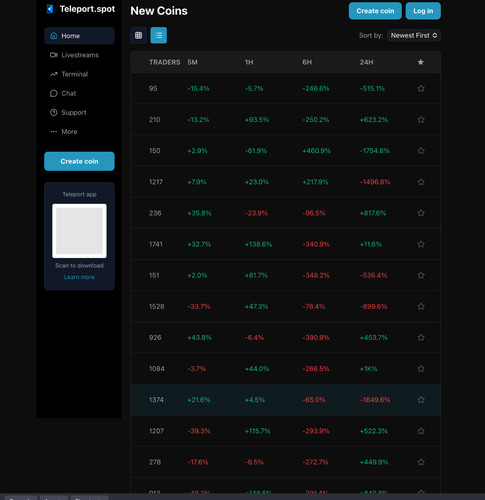The image size is (485, 500).
Task: Click the -15.4% 5M value
Action: tap(198, 89)
